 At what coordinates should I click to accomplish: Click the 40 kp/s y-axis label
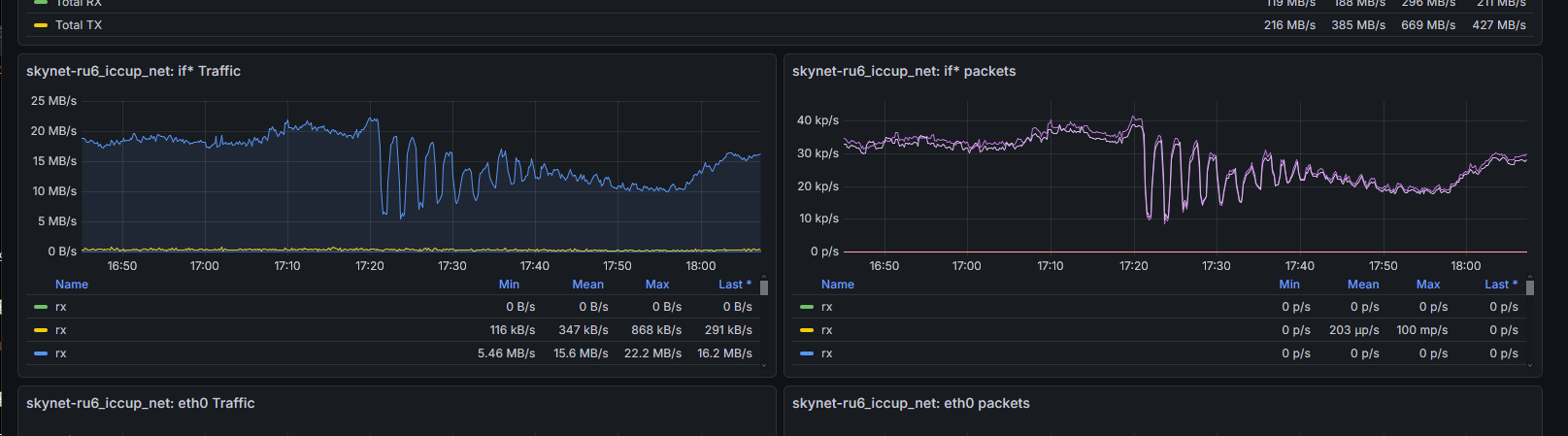[817, 120]
